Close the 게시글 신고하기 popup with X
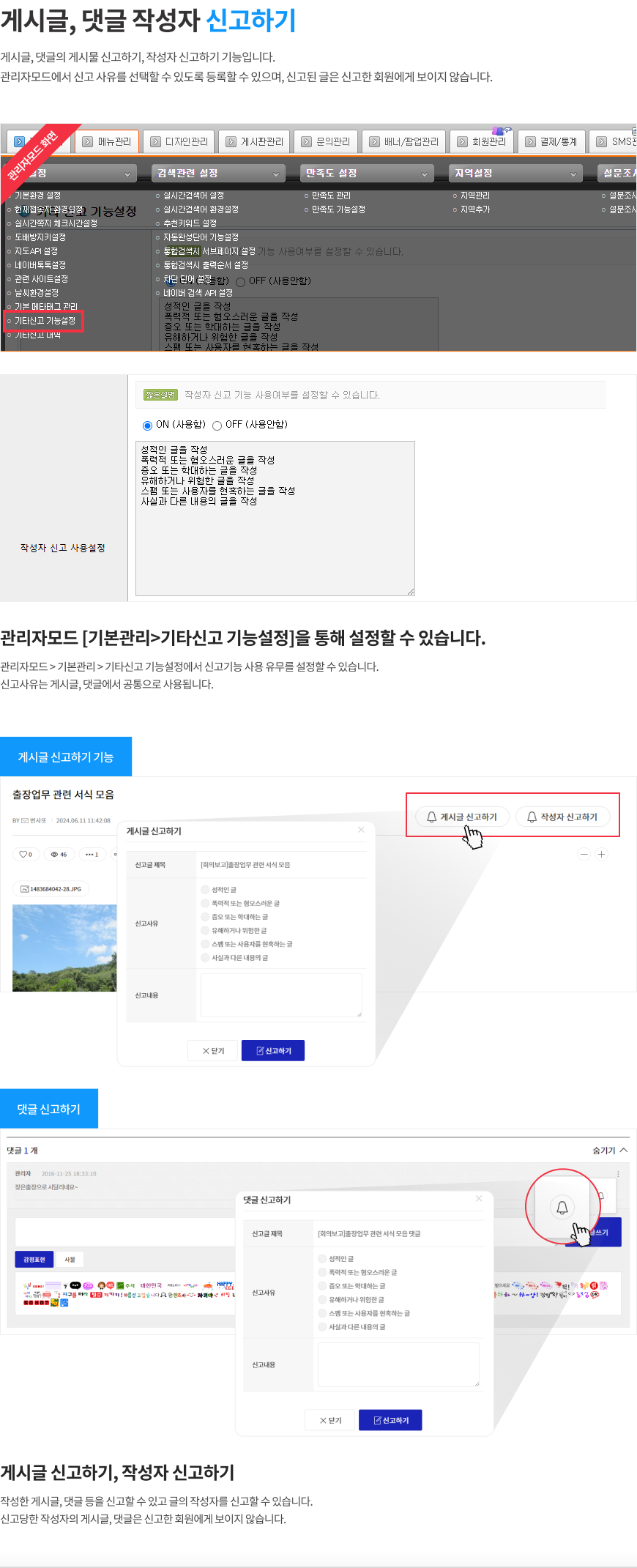 (361, 830)
